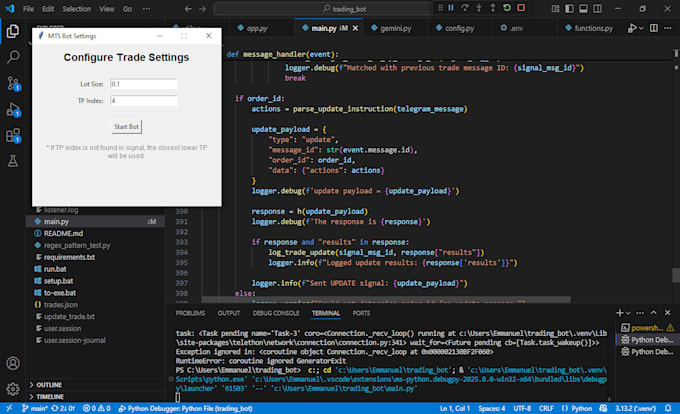Switch to the gemini.py editor tab

point(392,28)
